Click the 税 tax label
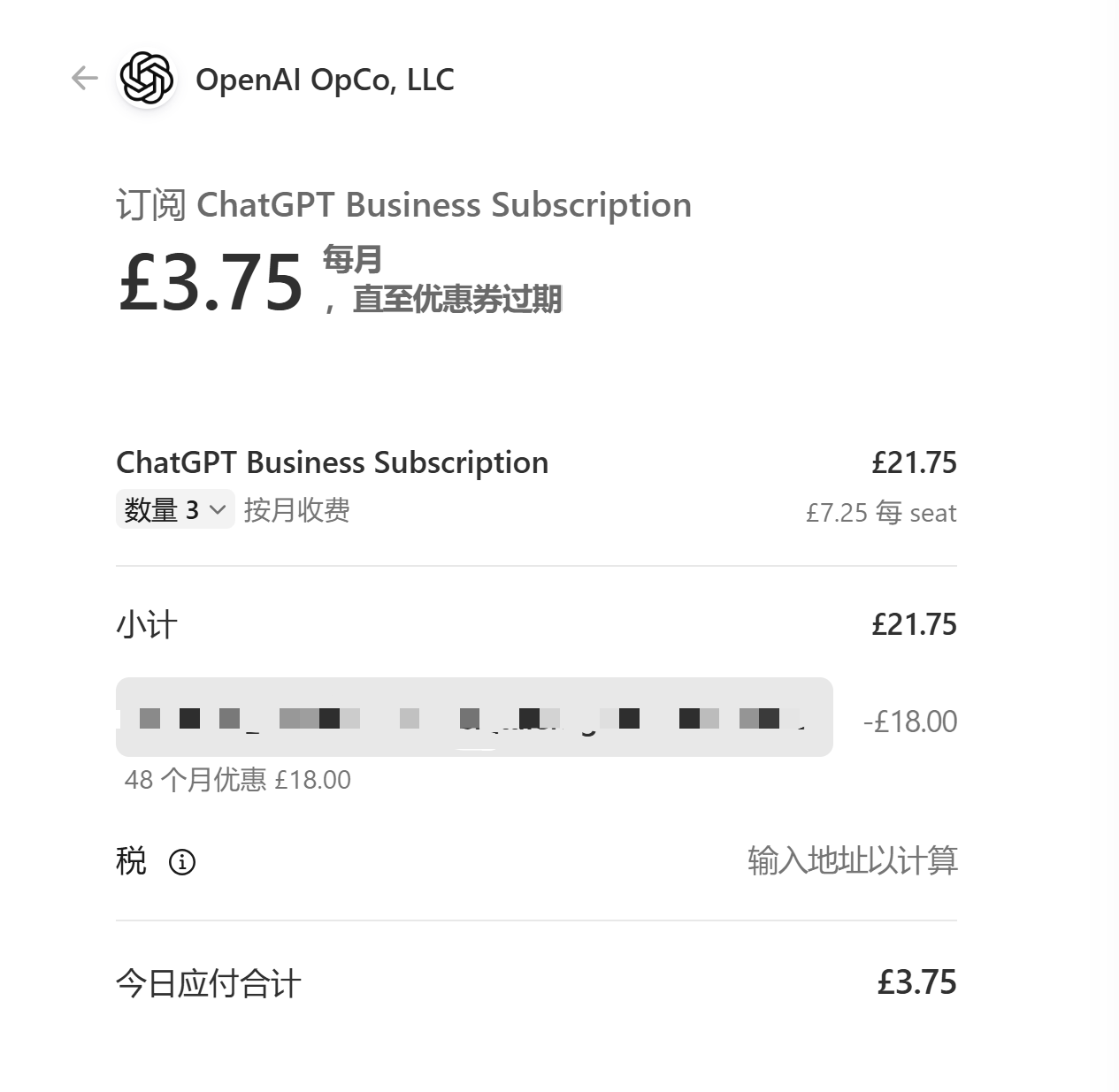The width and height of the screenshot is (1119, 1092). point(131,861)
